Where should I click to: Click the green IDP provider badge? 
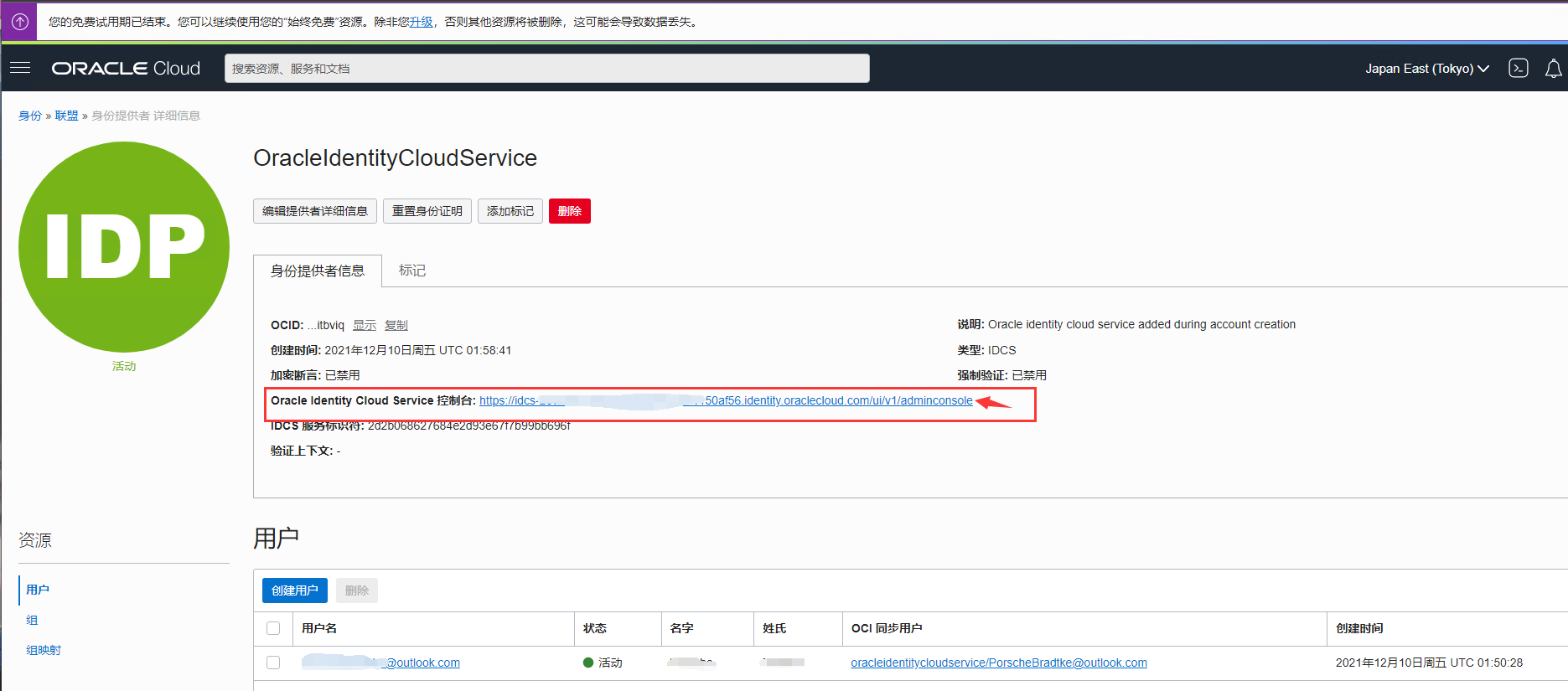click(x=124, y=246)
